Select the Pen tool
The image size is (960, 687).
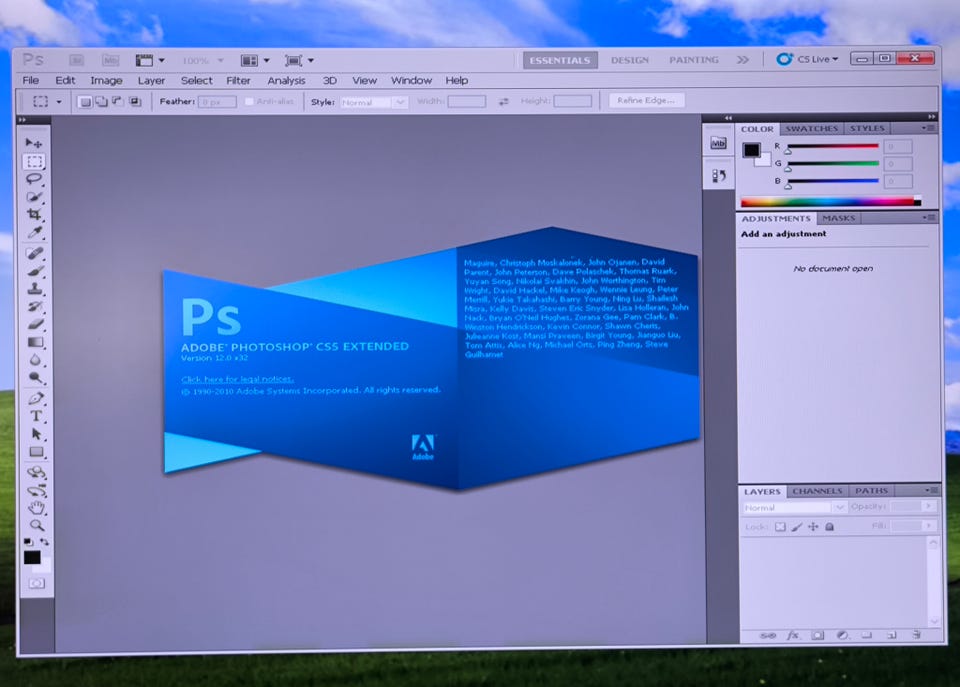click(36, 399)
